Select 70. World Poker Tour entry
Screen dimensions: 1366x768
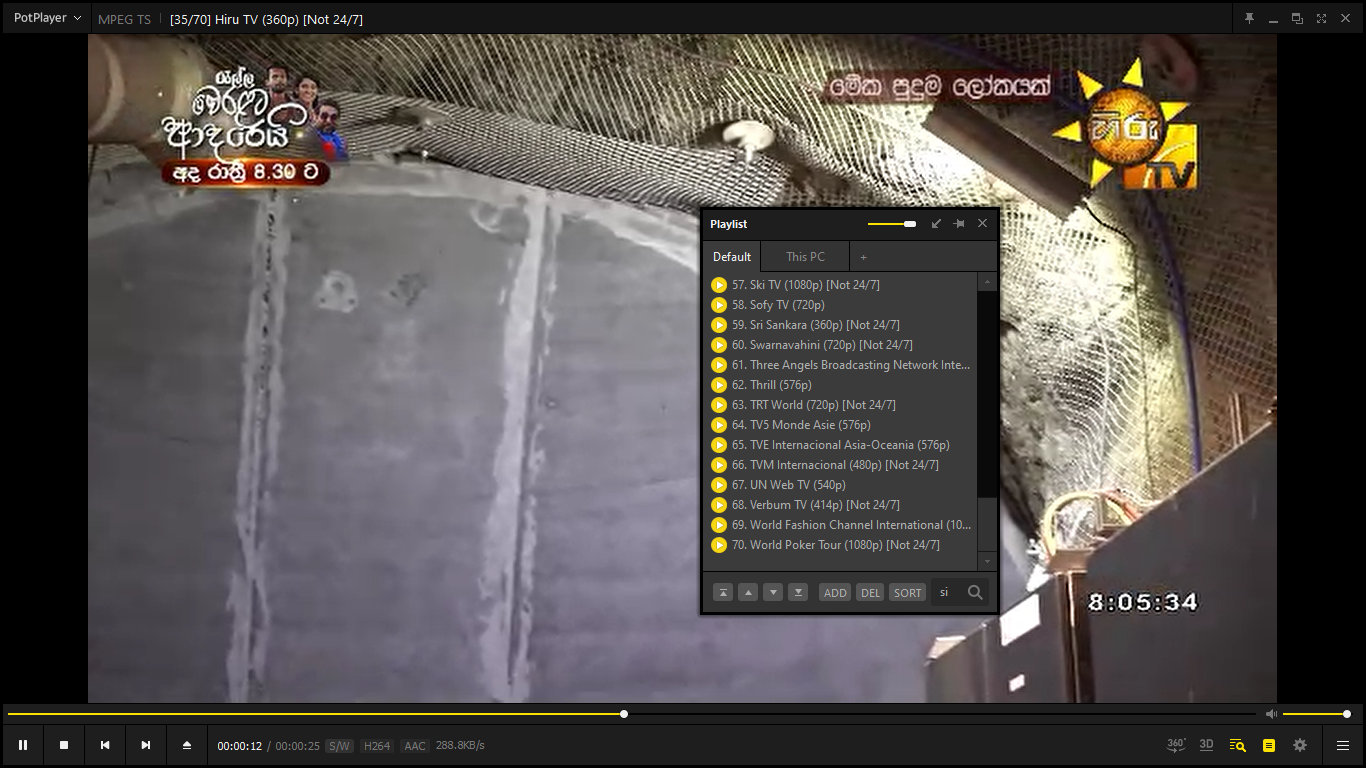coord(840,545)
